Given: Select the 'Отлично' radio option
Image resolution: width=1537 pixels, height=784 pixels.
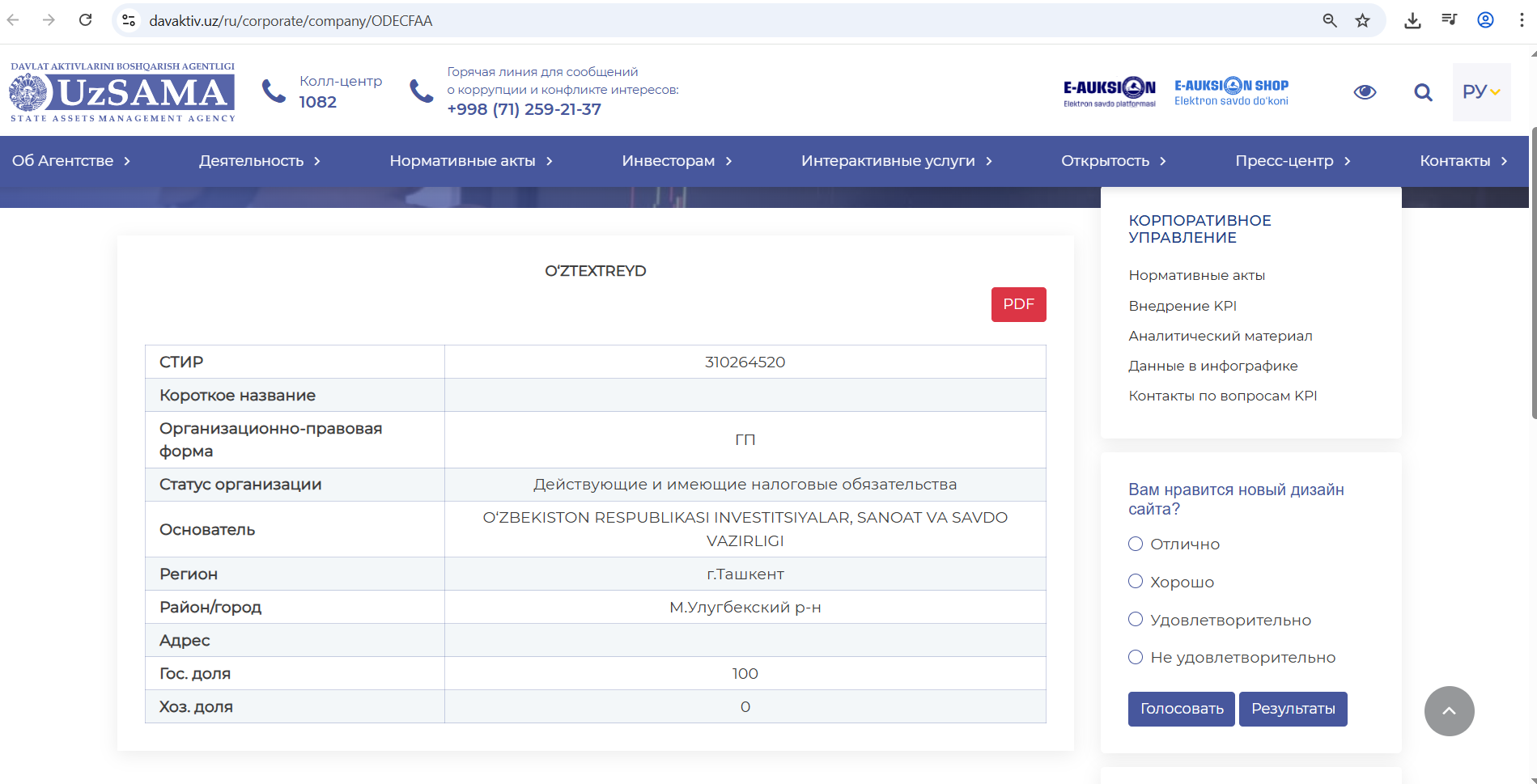Looking at the screenshot, I should coord(1136,544).
